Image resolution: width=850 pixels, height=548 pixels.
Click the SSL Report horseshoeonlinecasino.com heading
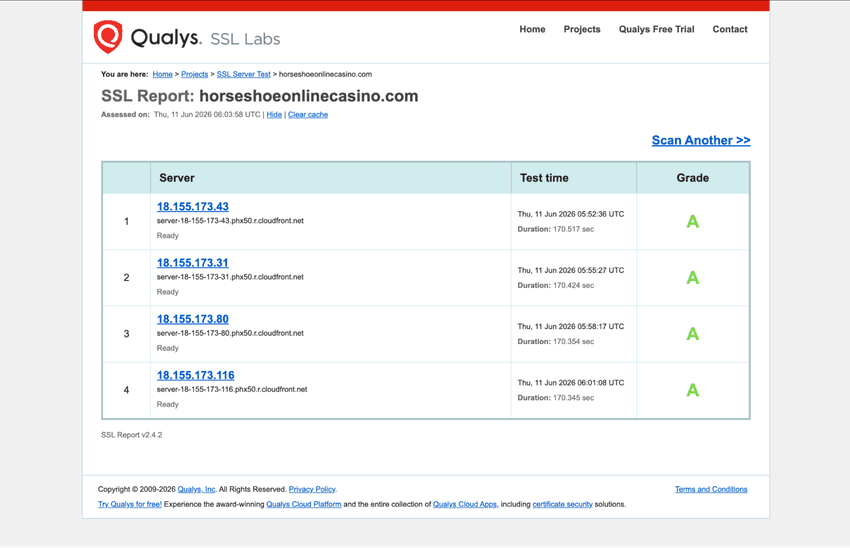click(x=260, y=96)
